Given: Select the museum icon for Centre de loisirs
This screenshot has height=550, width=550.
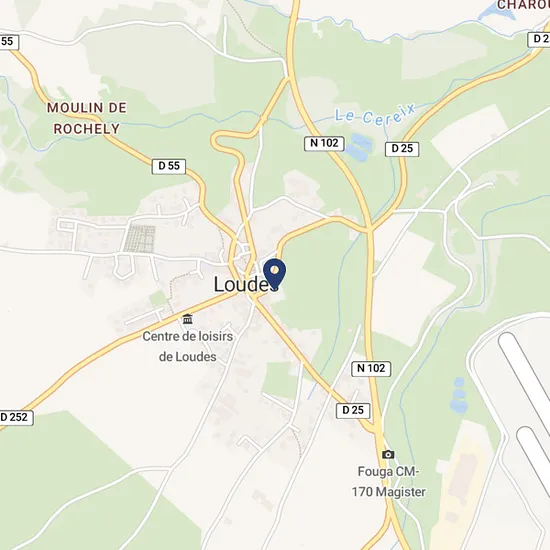Looking at the screenshot, I should click(188, 319).
